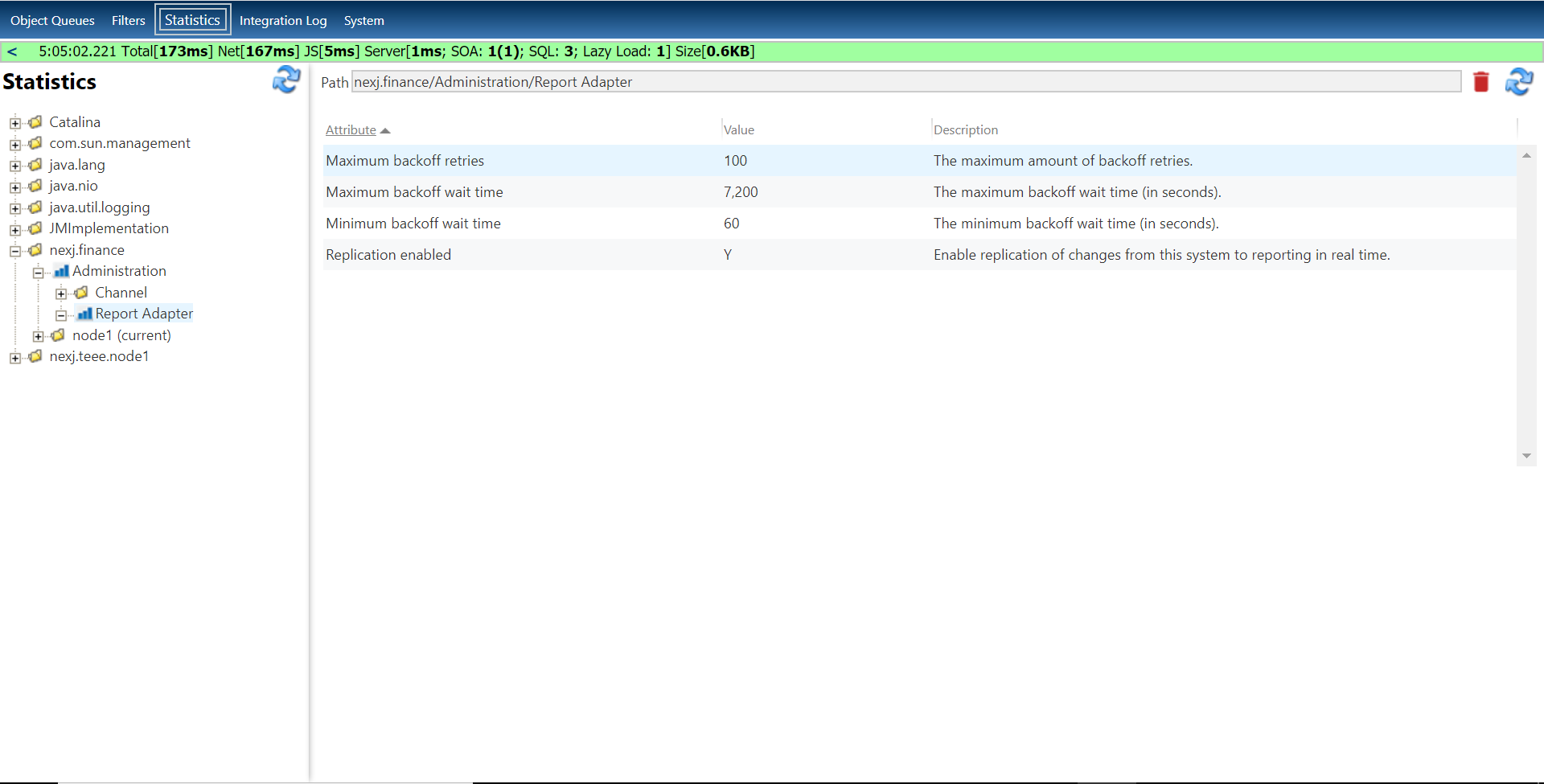Click inside the Path input field
The width and height of the screenshot is (1544, 784).
(x=804, y=81)
